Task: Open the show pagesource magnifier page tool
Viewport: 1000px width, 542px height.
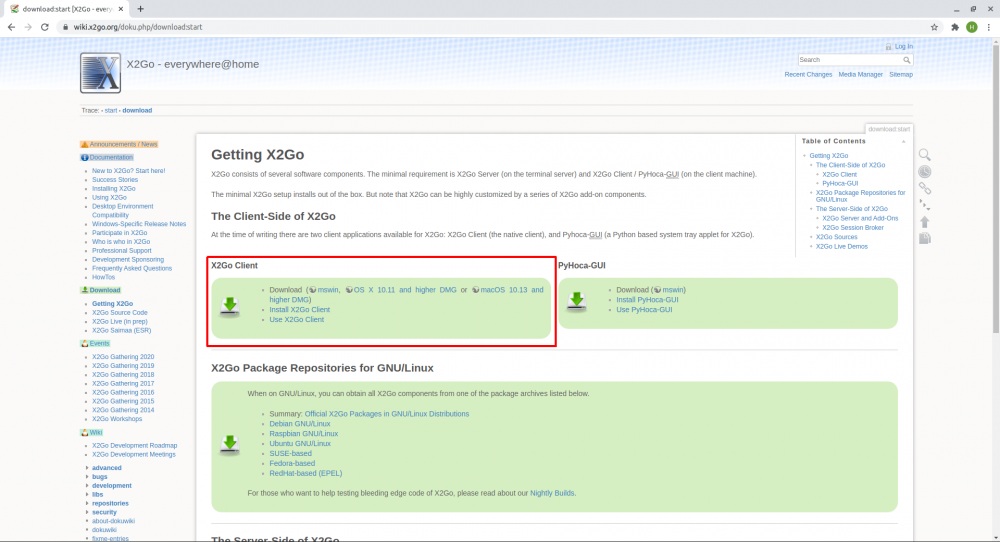Action: pyautogui.click(x=925, y=155)
